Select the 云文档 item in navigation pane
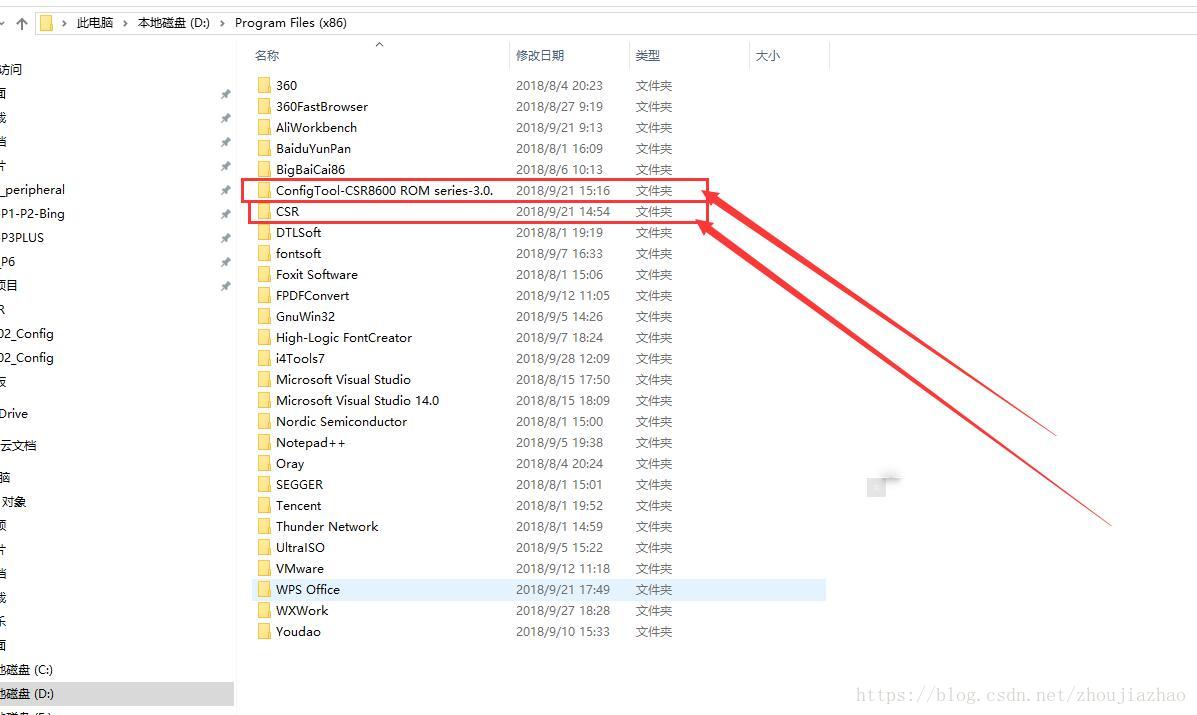This screenshot has width=1197, height=715. coord(18,446)
